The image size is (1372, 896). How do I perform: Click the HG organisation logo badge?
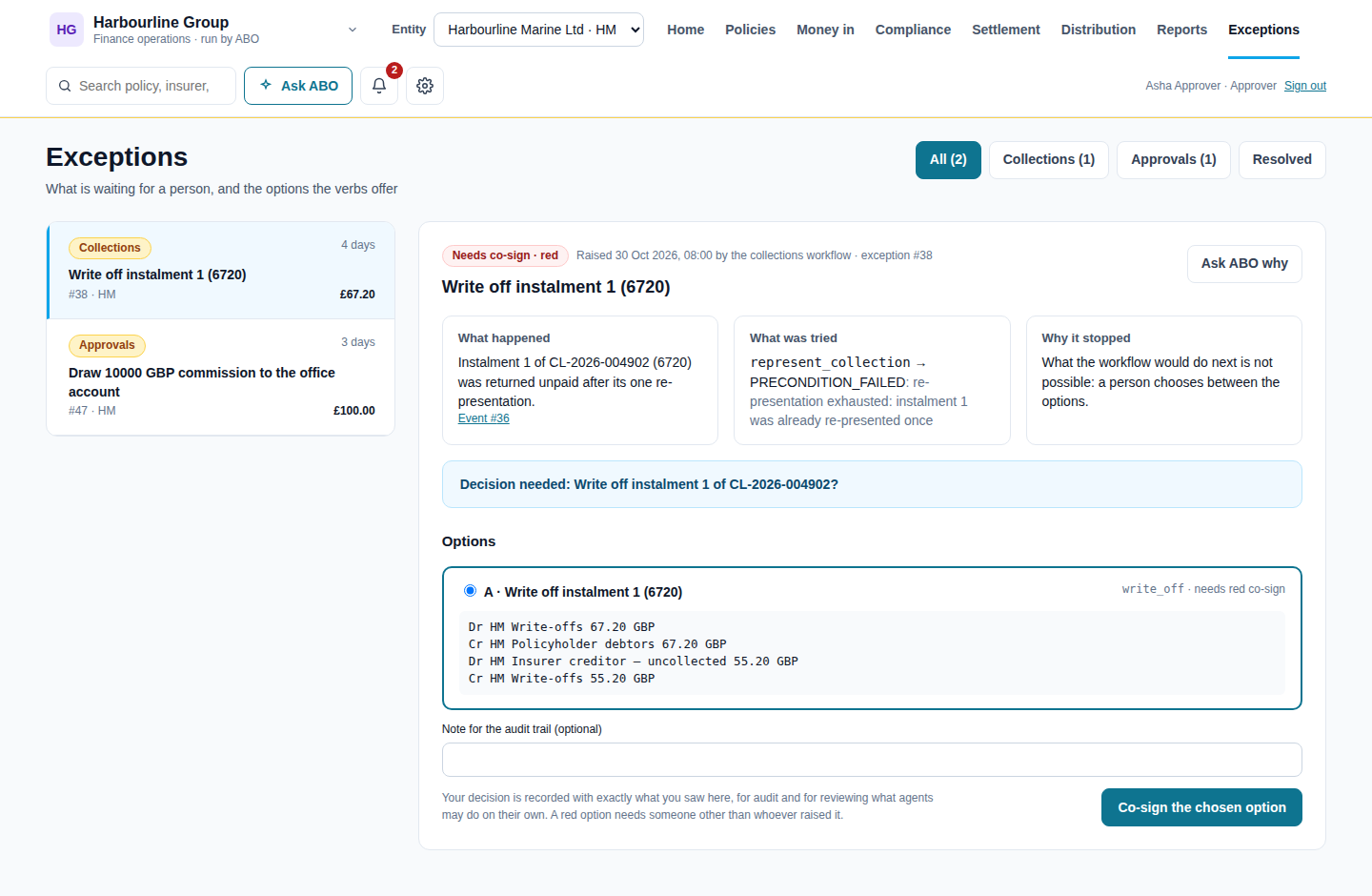pyautogui.click(x=67, y=30)
